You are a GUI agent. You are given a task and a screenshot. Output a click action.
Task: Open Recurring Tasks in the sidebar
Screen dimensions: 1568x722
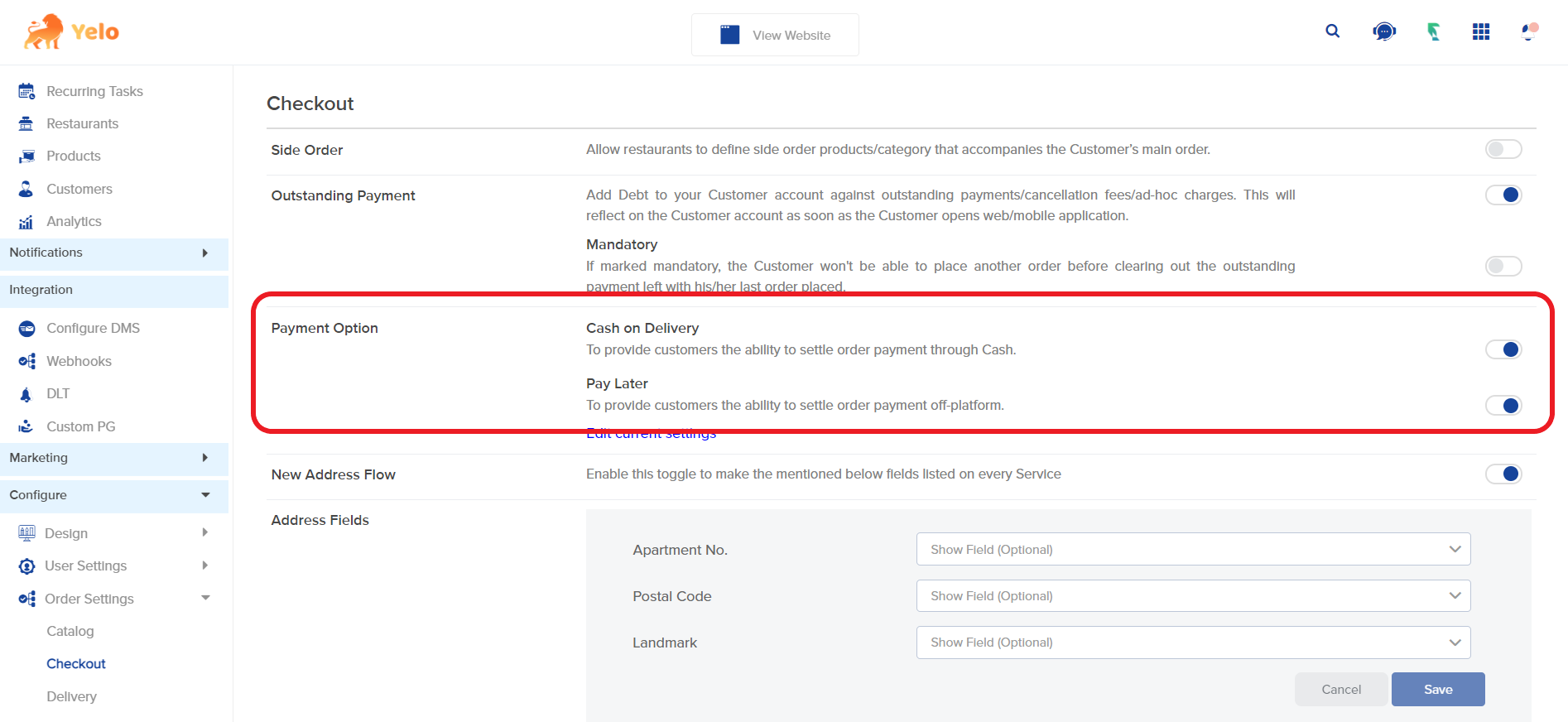tap(94, 91)
